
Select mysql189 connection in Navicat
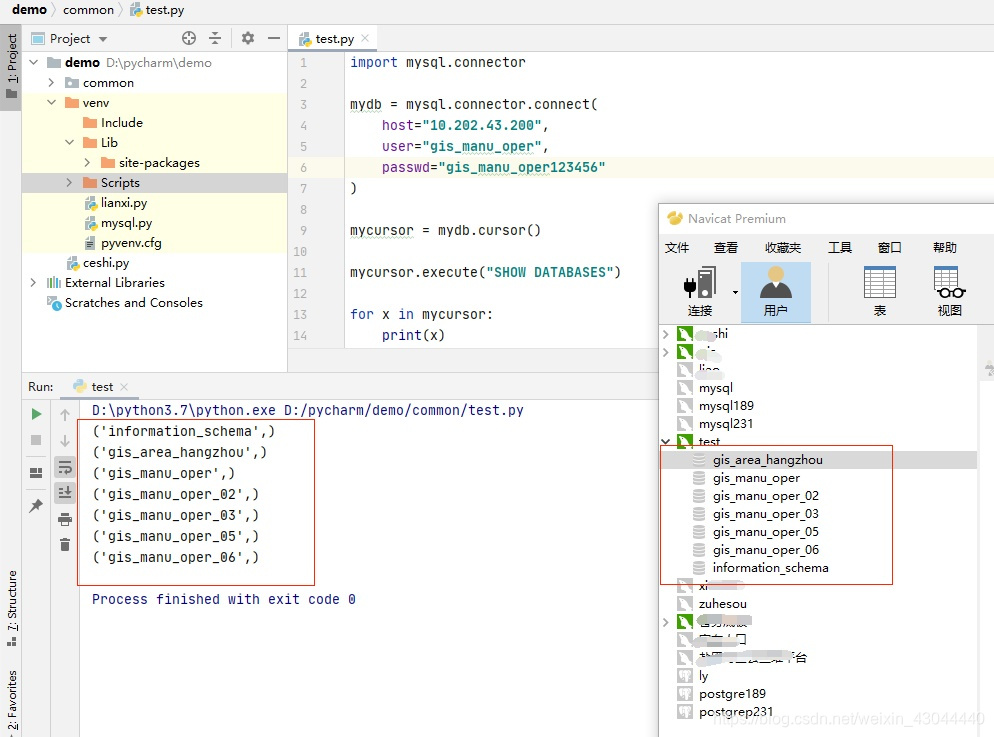tap(726, 406)
